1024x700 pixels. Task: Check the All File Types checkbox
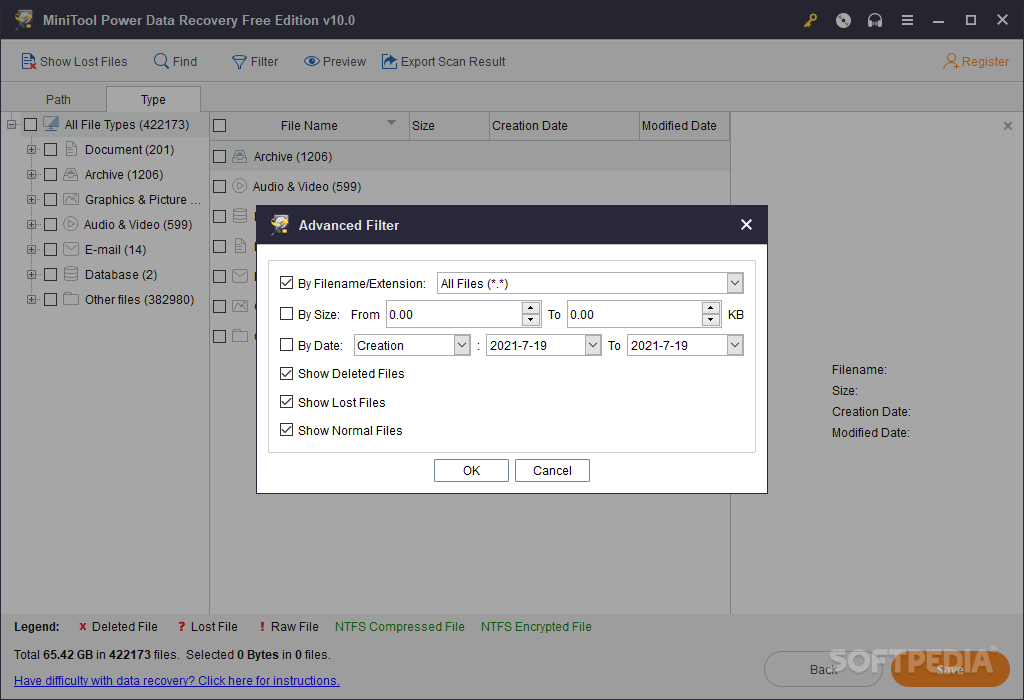30,125
